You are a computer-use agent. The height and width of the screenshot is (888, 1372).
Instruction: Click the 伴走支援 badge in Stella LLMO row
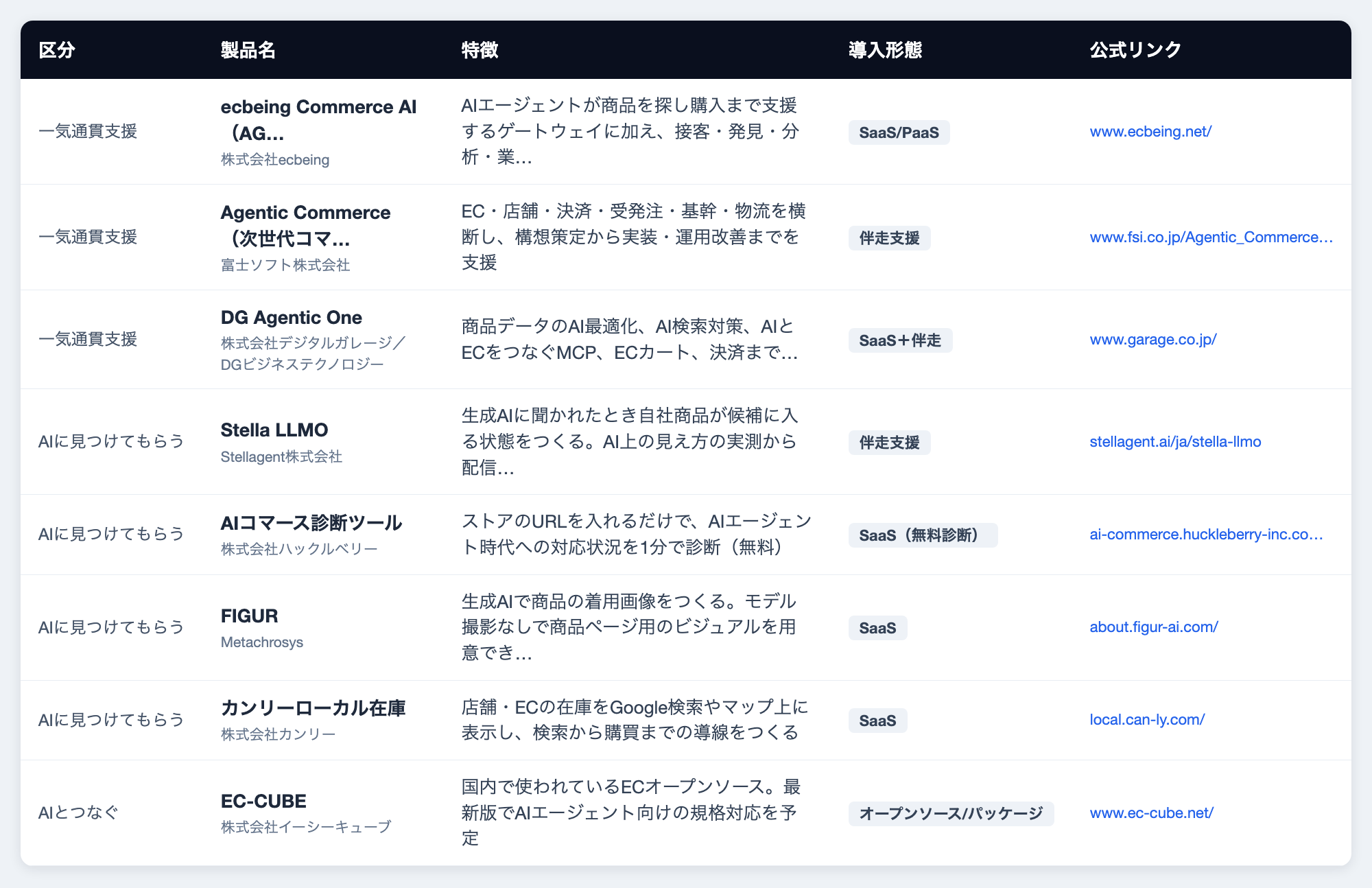click(x=889, y=443)
